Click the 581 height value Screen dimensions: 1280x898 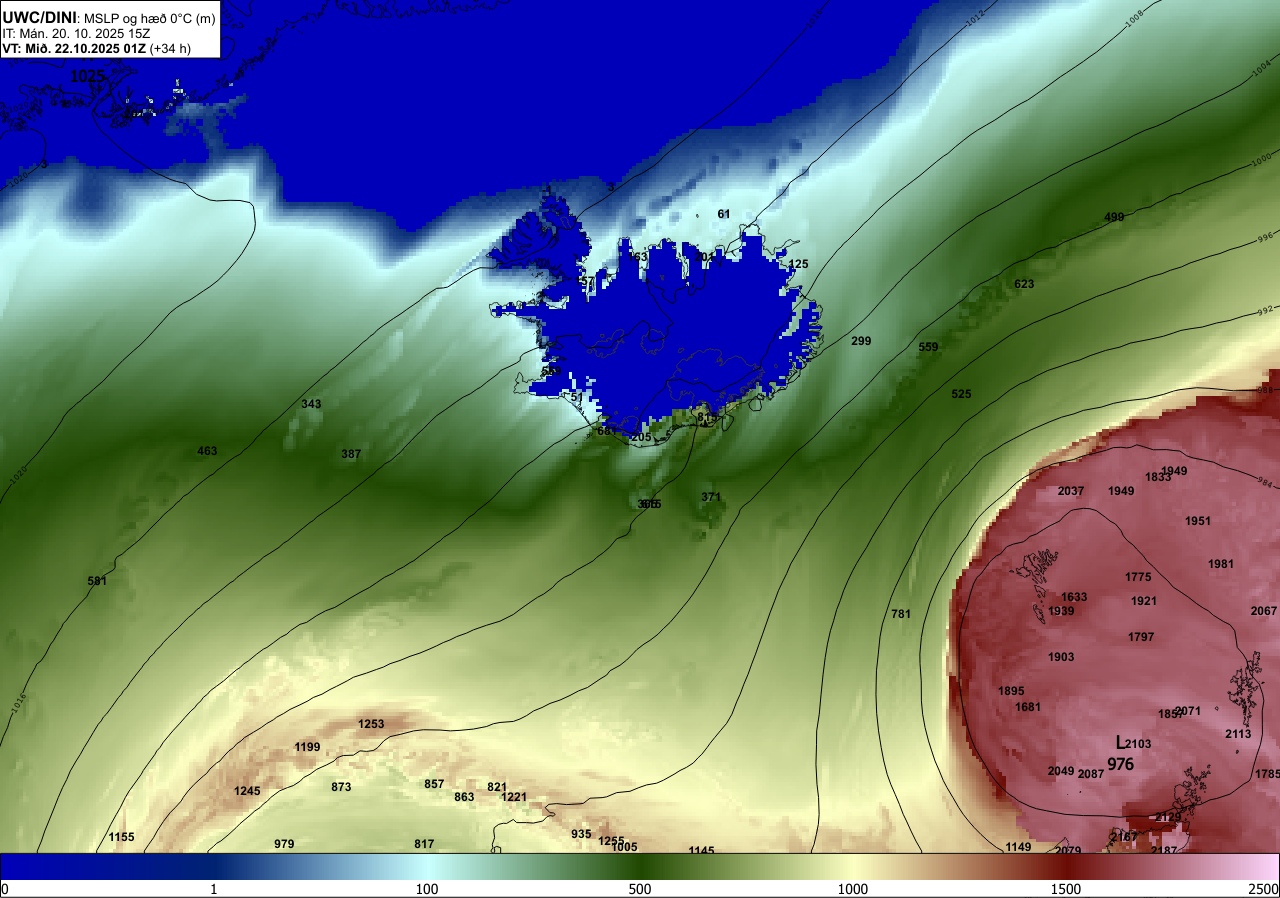(97, 581)
